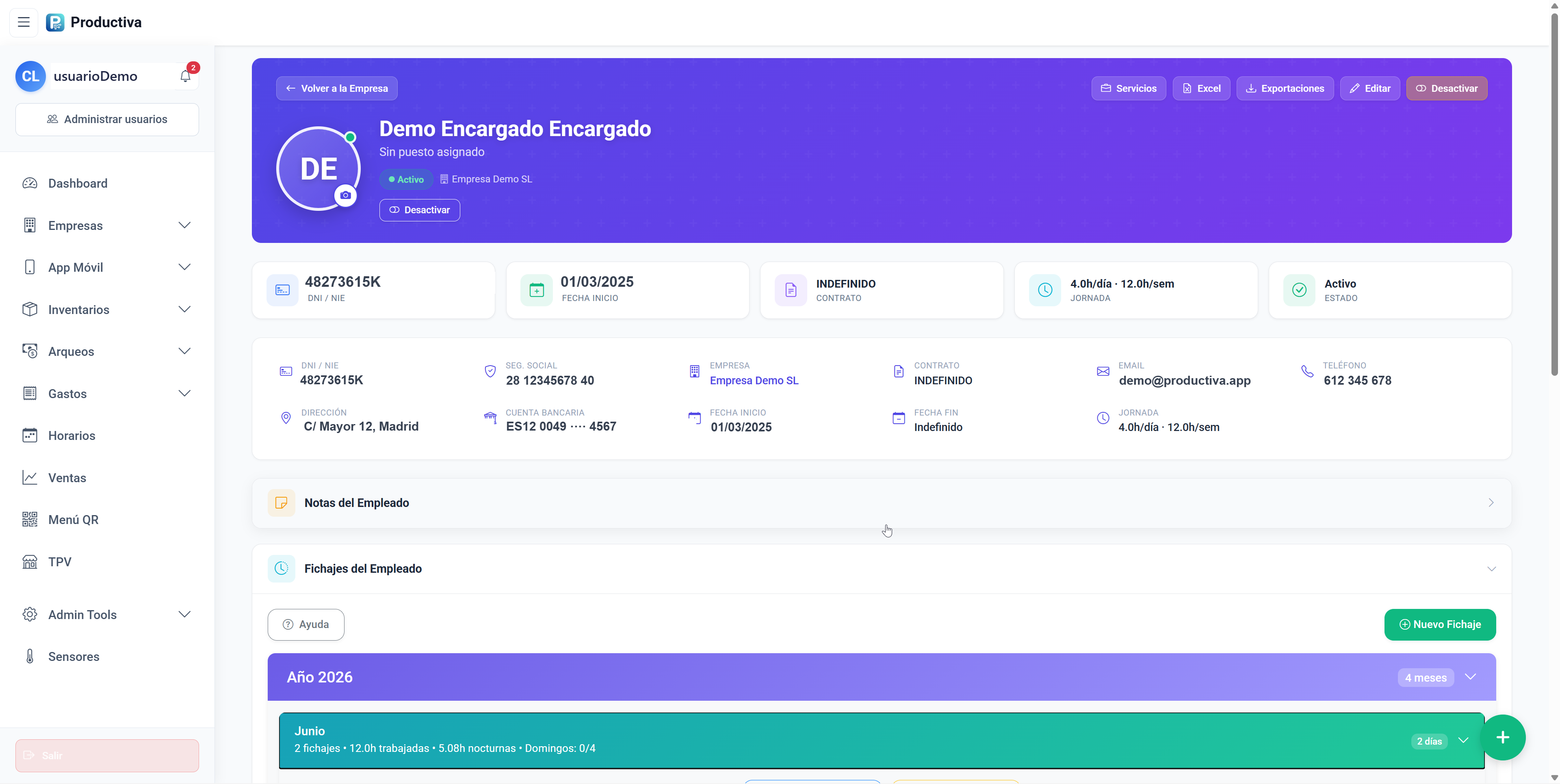
Task: Click the clock icon in Jornada tile
Action: click(x=1045, y=290)
